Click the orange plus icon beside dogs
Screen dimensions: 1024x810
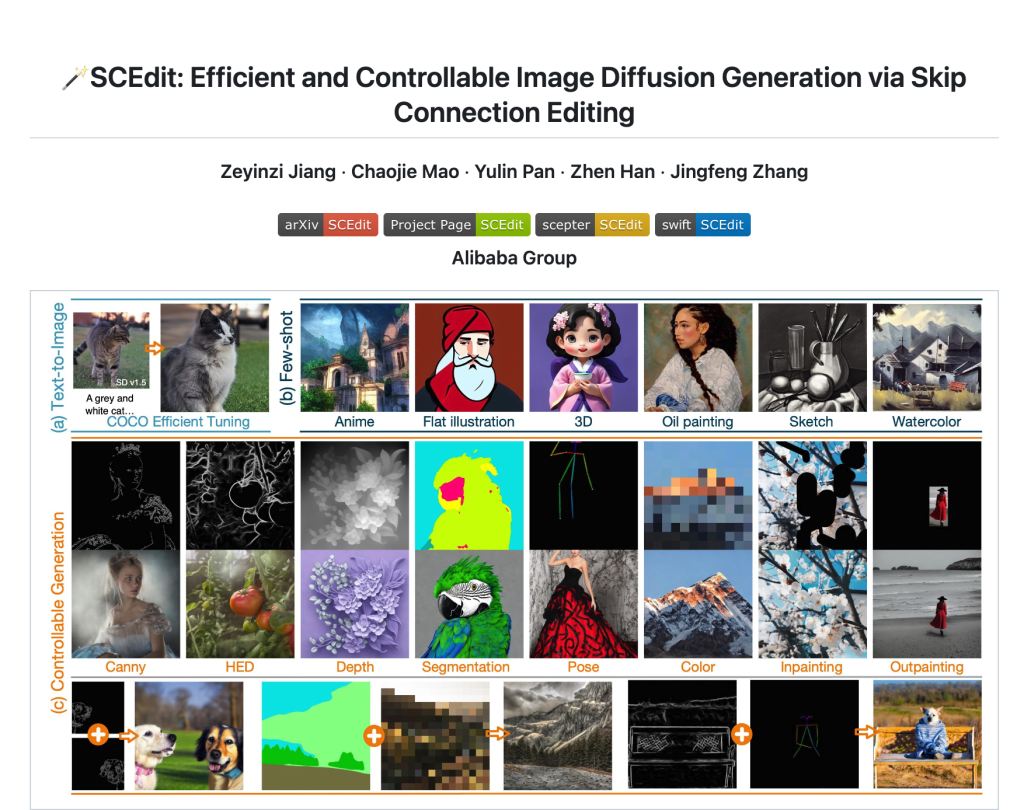point(98,734)
